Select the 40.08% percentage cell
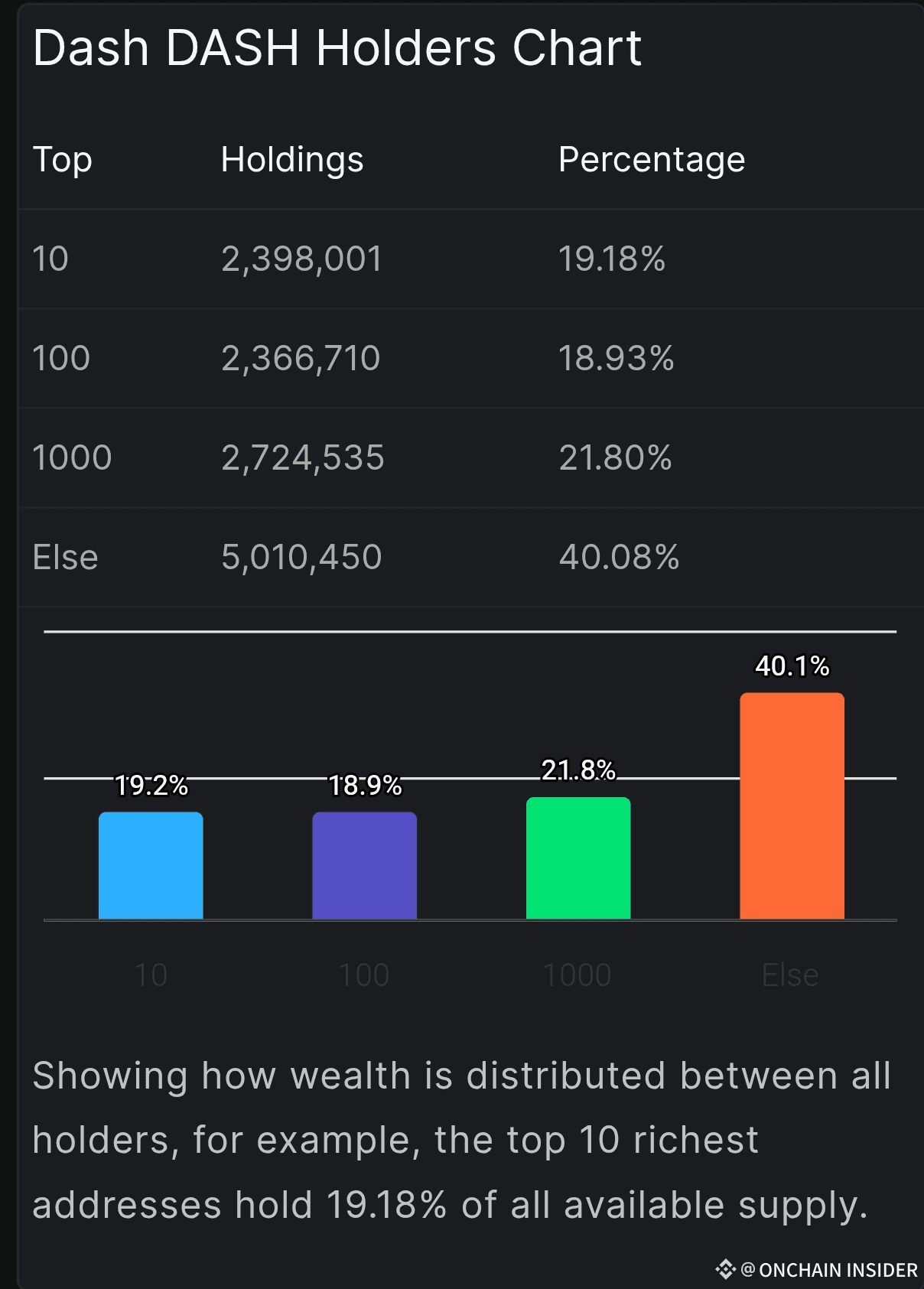The width and height of the screenshot is (924, 1289). click(x=619, y=557)
